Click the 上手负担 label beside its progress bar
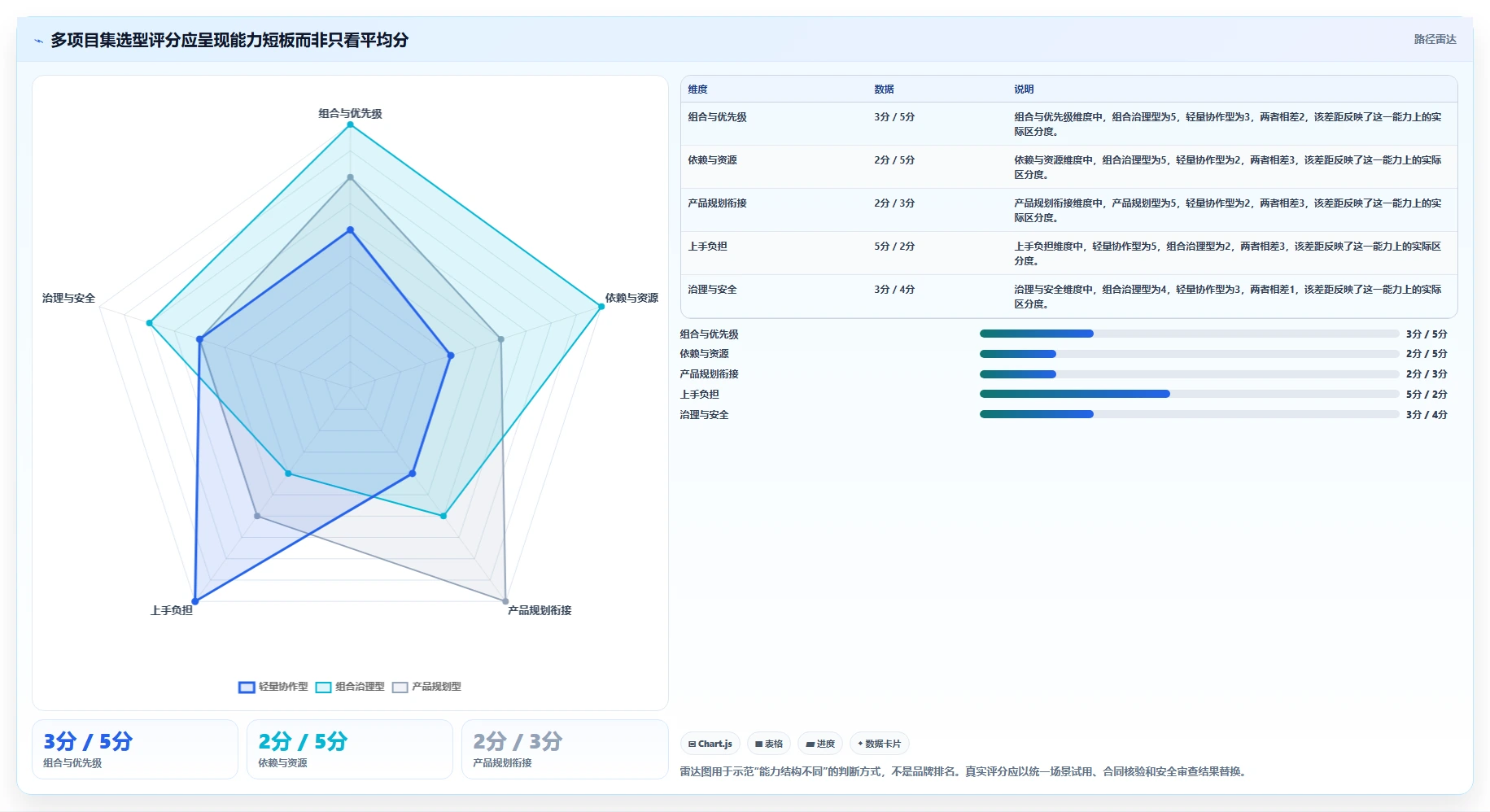Screen dimensions: 1490x812 tap(699, 395)
